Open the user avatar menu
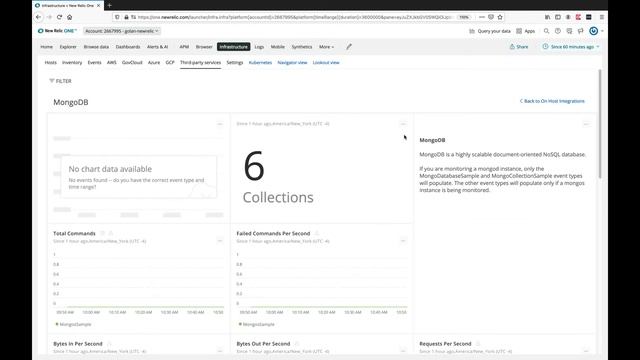640x360 pixels. (x=594, y=31)
